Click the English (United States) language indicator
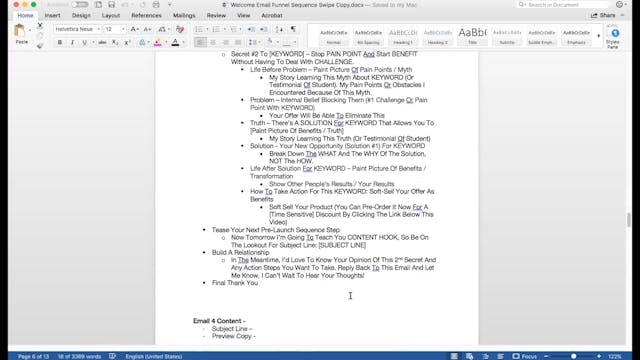Viewport: 640px width, 360px height. point(153,356)
